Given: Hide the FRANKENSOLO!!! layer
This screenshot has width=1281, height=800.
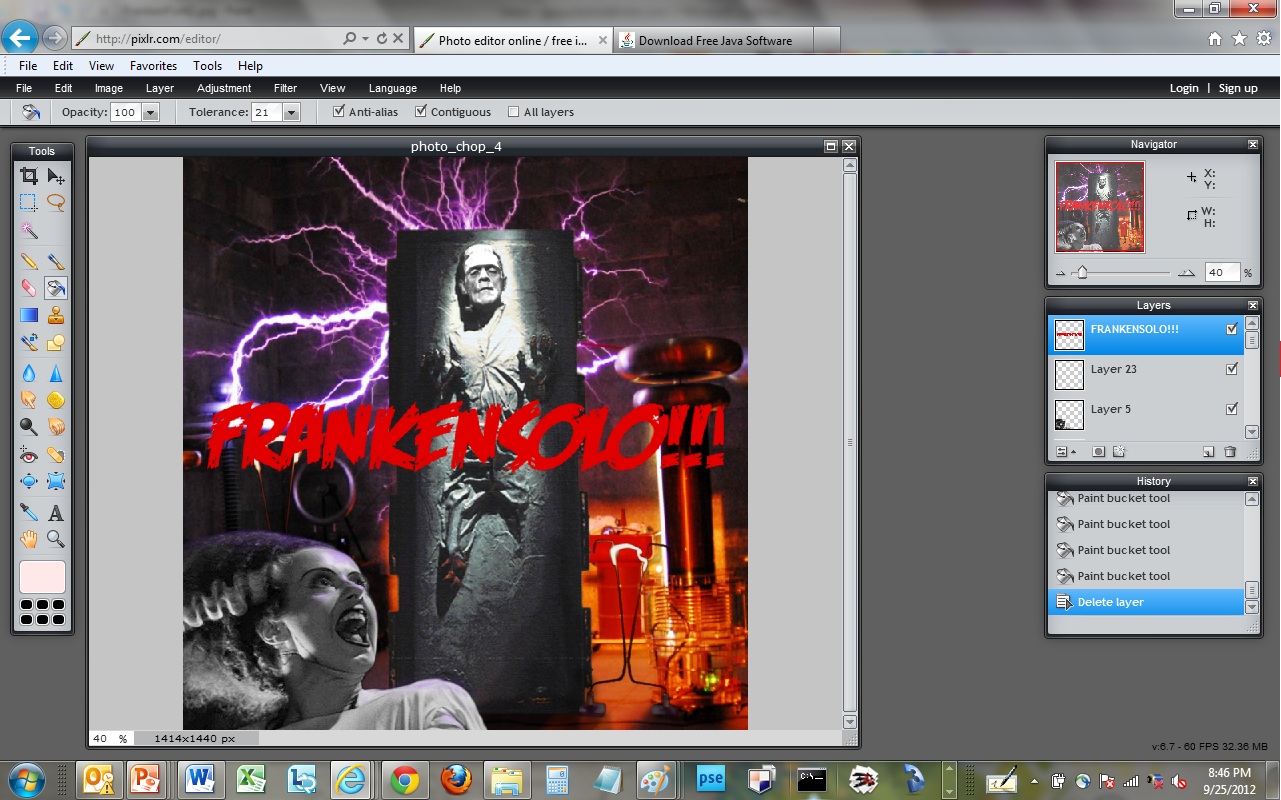Looking at the screenshot, I should pos(1232,329).
